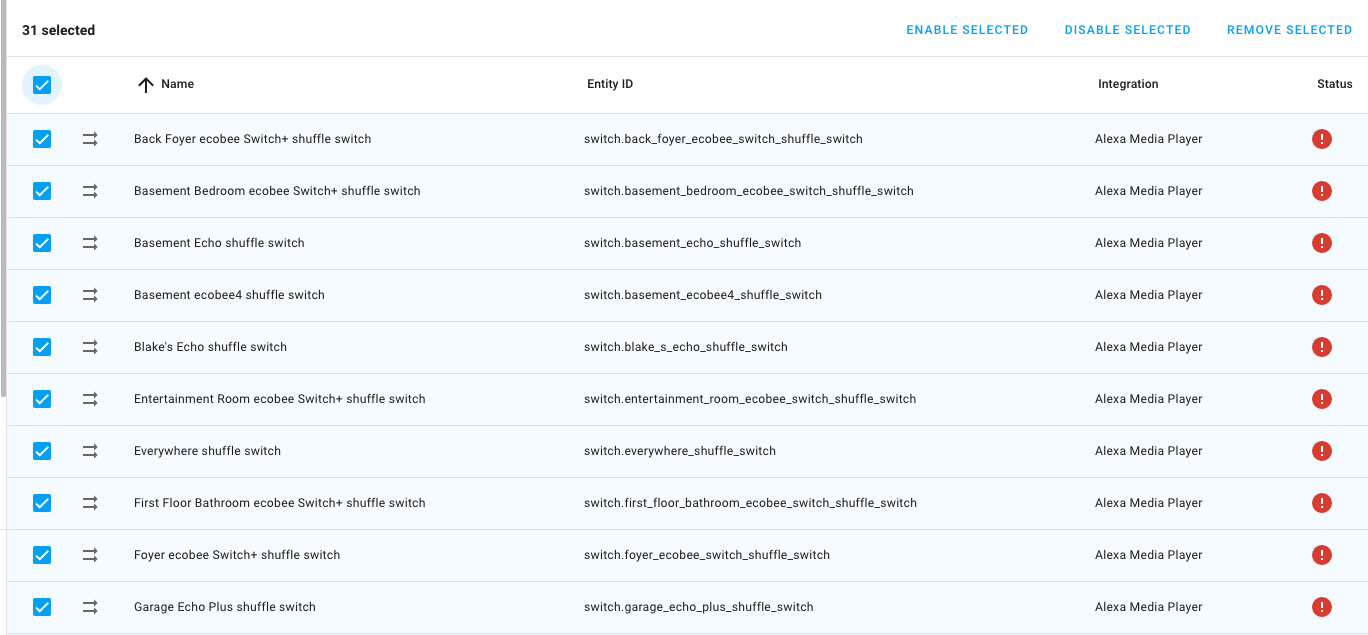Screen dimensions: 1368x635
Task: Click the error status icon for Basement Echo shuffle switch
Action: (x=1322, y=242)
